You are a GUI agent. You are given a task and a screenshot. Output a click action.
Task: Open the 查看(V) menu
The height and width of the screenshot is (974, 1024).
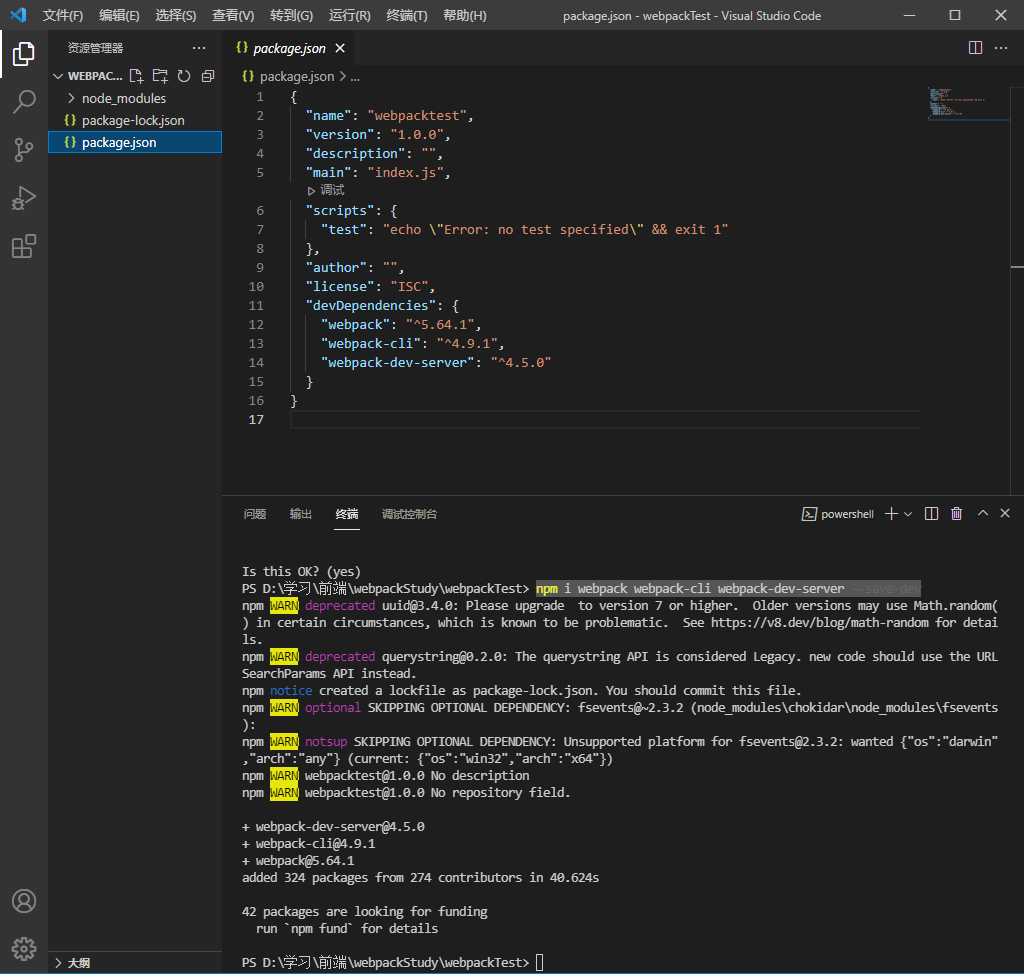233,16
